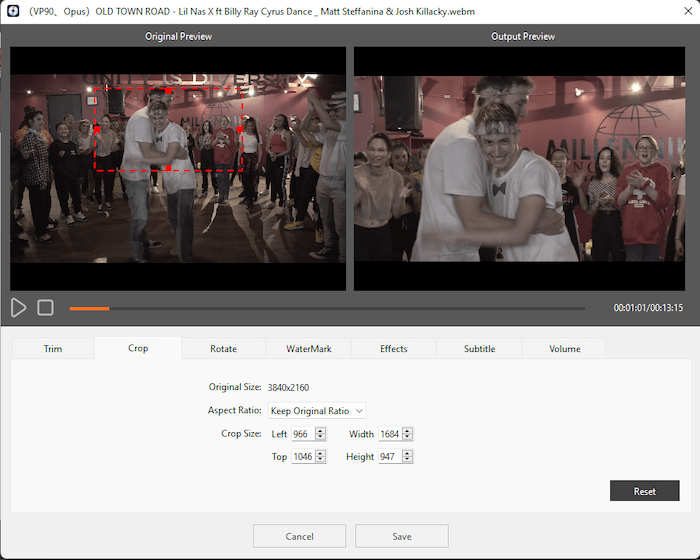
Task: Select the WaterMark tab
Action: pos(308,349)
